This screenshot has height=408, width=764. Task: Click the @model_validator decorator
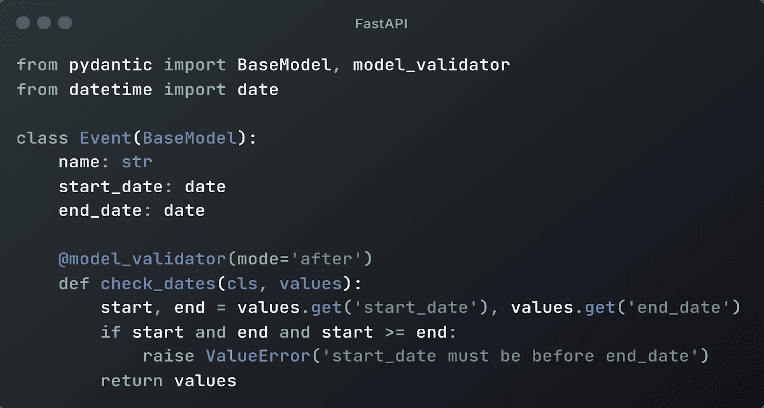(x=142, y=259)
